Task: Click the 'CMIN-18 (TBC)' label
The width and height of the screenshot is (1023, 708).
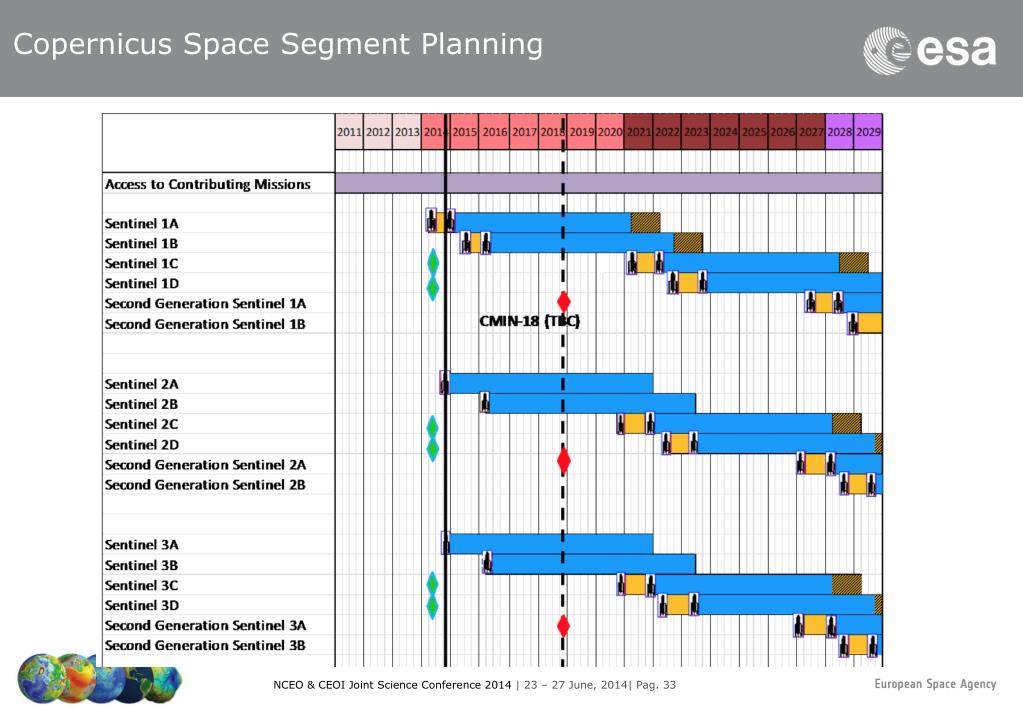Action: tap(529, 321)
